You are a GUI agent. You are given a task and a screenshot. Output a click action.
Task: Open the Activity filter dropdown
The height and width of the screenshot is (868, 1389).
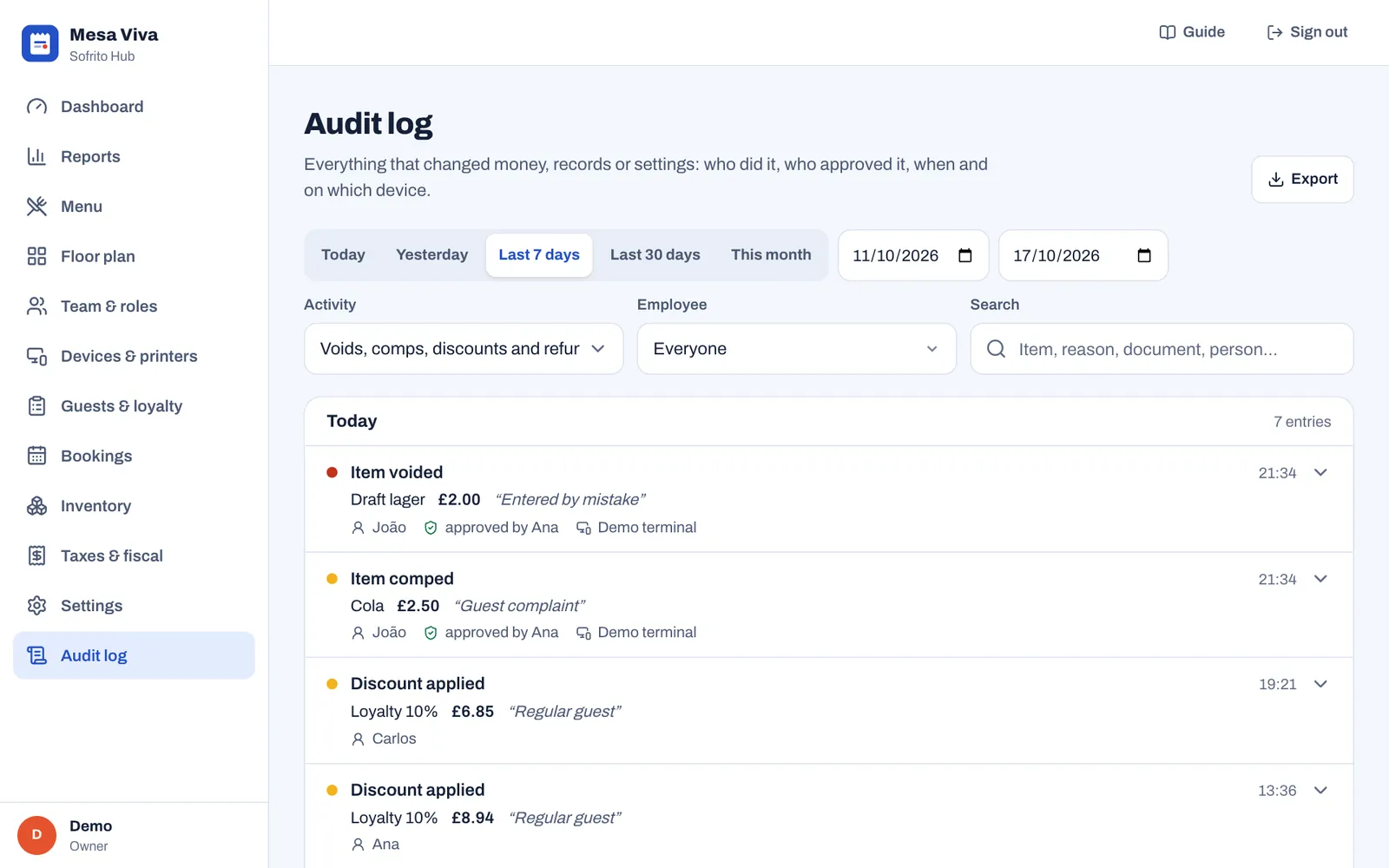click(464, 349)
